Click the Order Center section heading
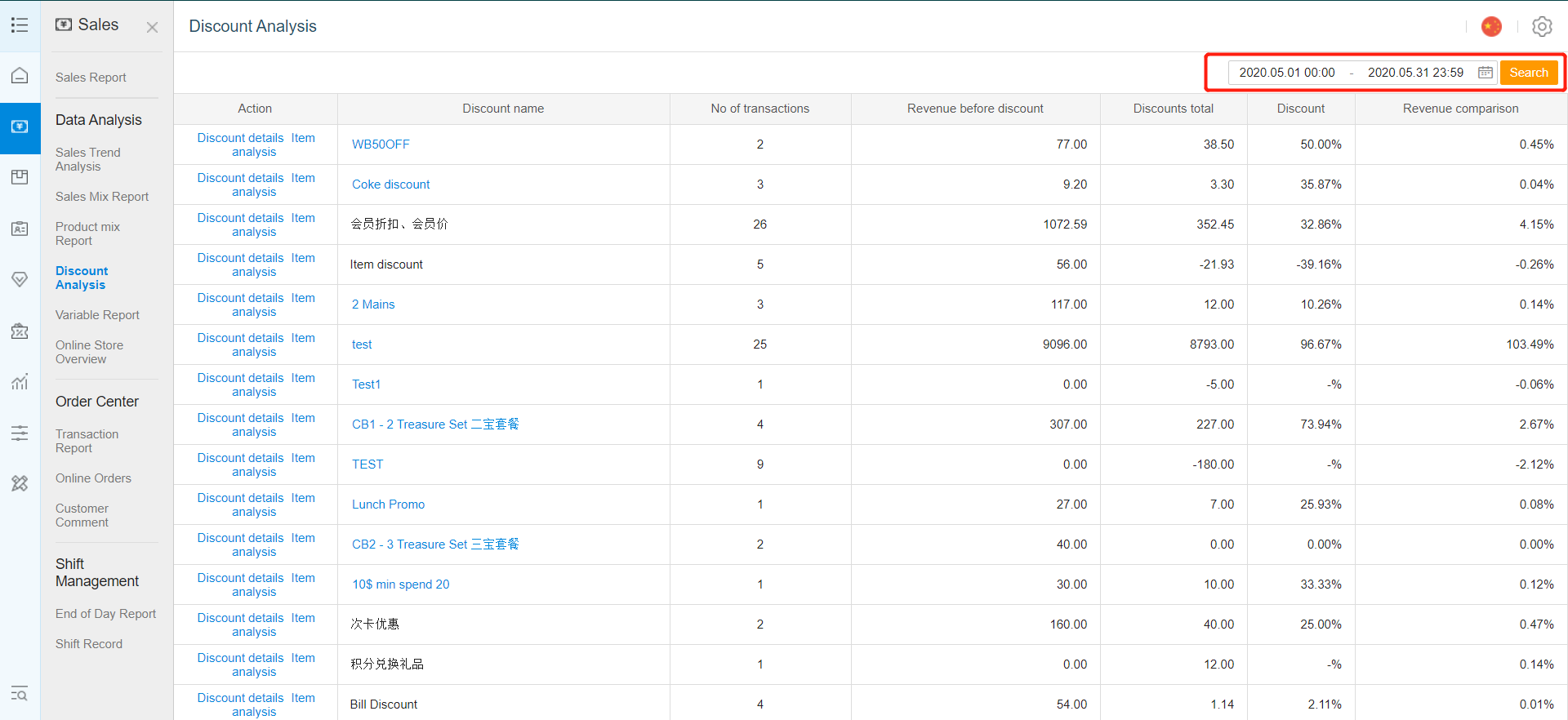Image resolution: width=1568 pixels, height=720 pixels. (97, 402)
